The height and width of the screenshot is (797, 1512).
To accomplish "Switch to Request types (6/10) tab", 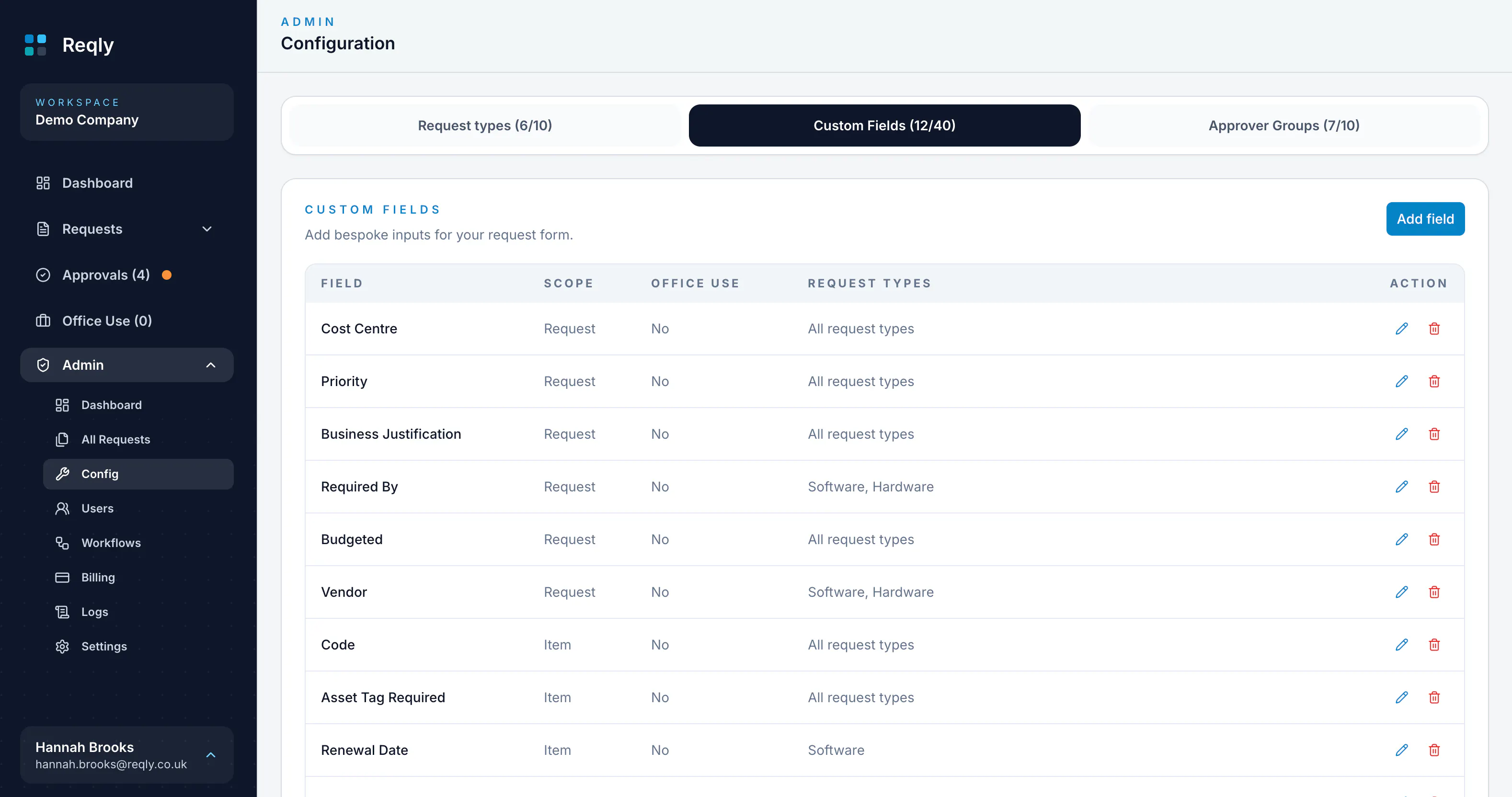I will point(485,125).
